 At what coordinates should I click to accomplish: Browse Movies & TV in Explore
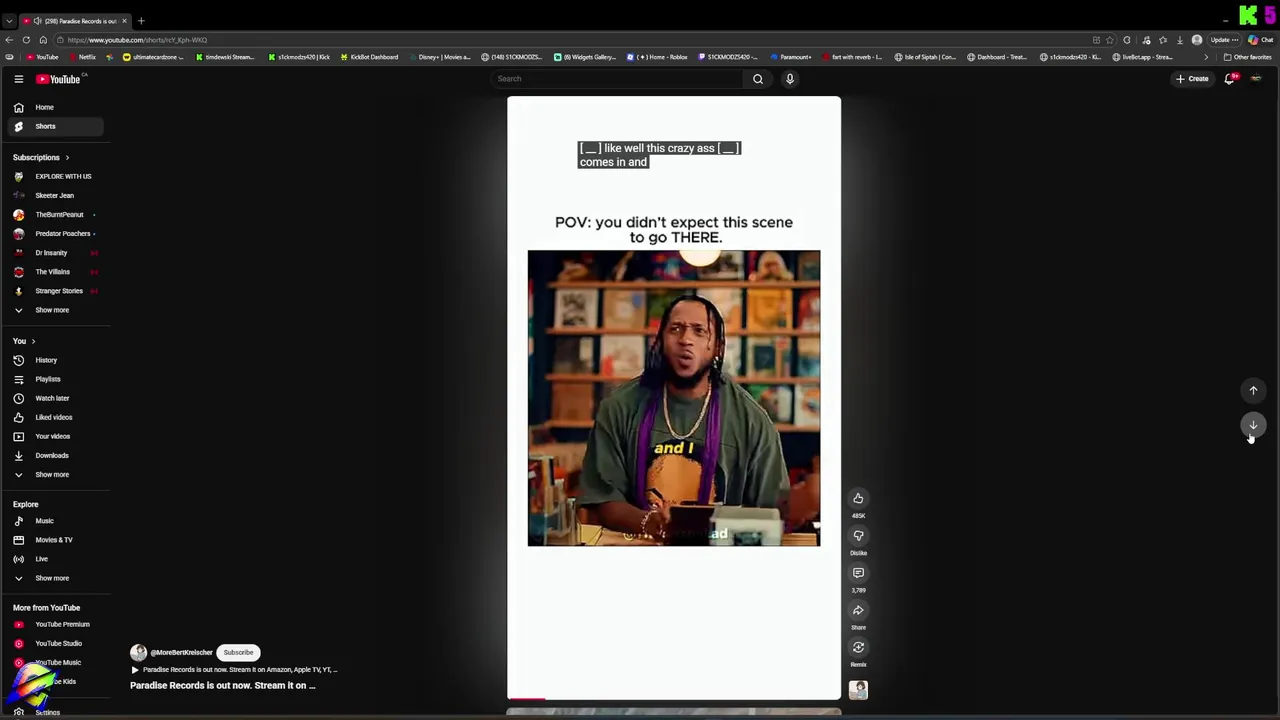click(56, 540)
